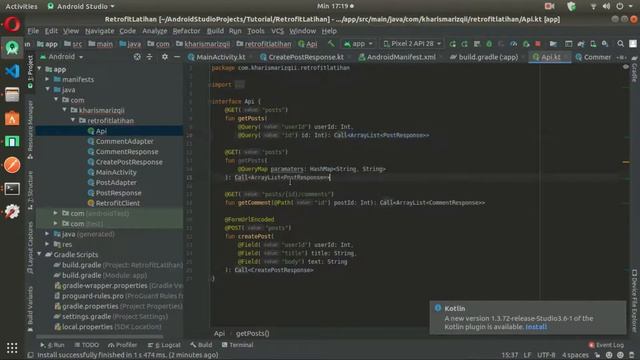Viewport: 640px width, 360px height.
Task: Open the app run configuration dropdown
Action: coord(358,44)
